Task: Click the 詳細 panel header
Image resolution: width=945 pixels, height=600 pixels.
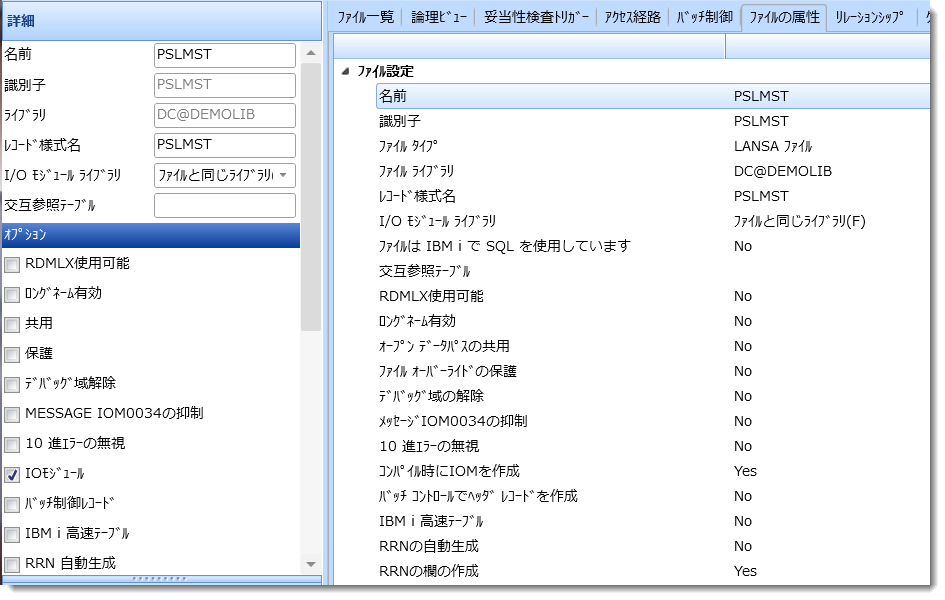Action: [x=162, y=21]
